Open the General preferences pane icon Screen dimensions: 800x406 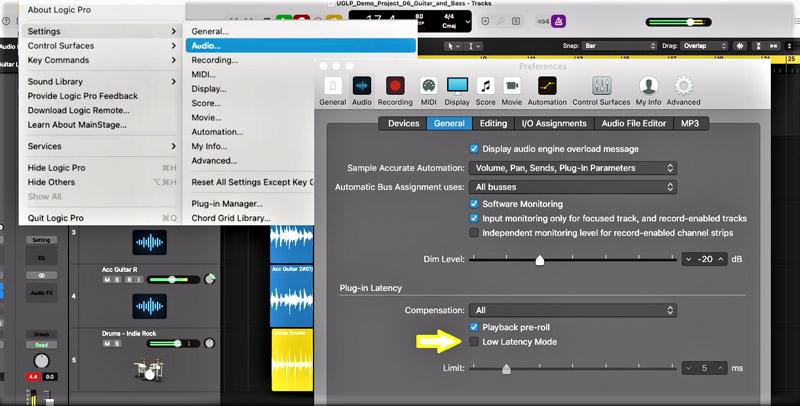[x=333, y=86]
